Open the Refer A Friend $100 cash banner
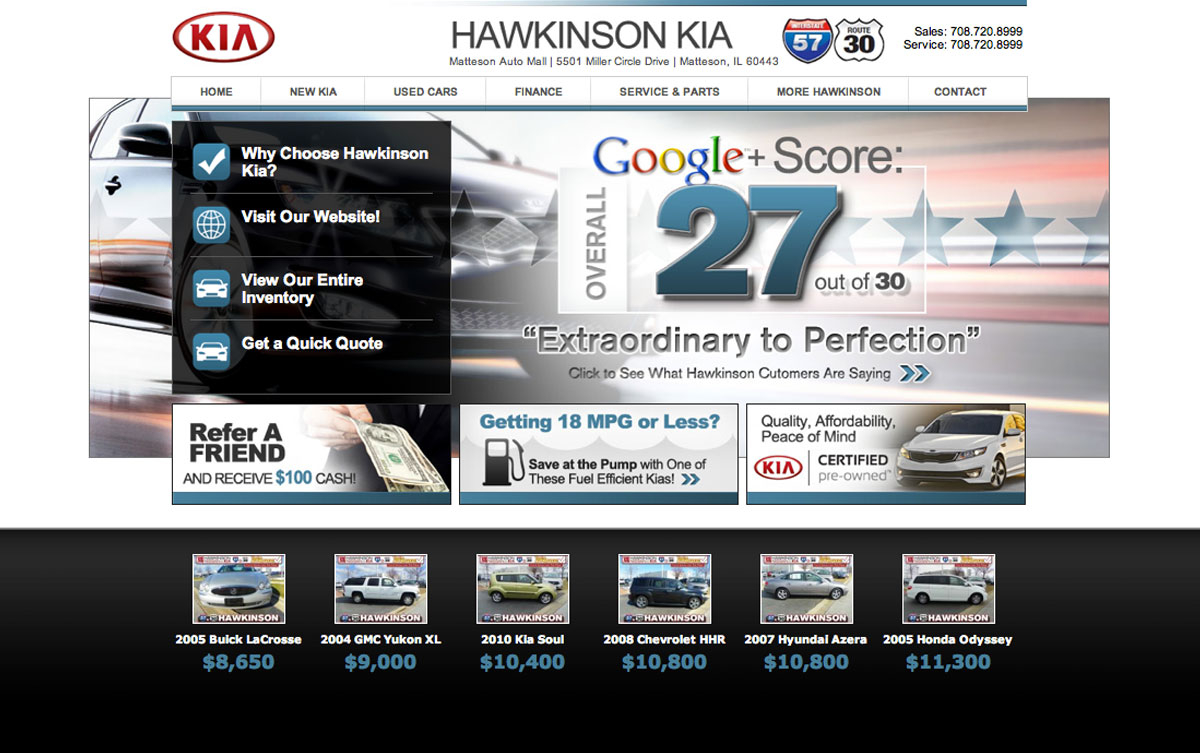The image size is (1200, 753). (311, 454)
